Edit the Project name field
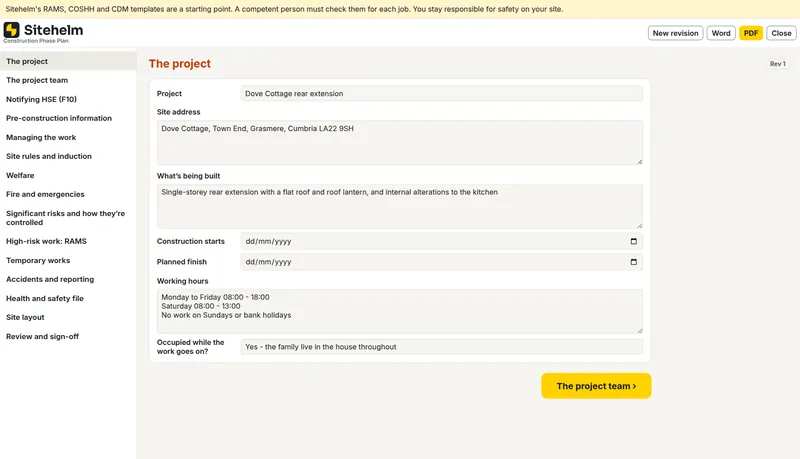Viewport: 800px width, 459px height. pyautogui.click(x=441, y=94)
